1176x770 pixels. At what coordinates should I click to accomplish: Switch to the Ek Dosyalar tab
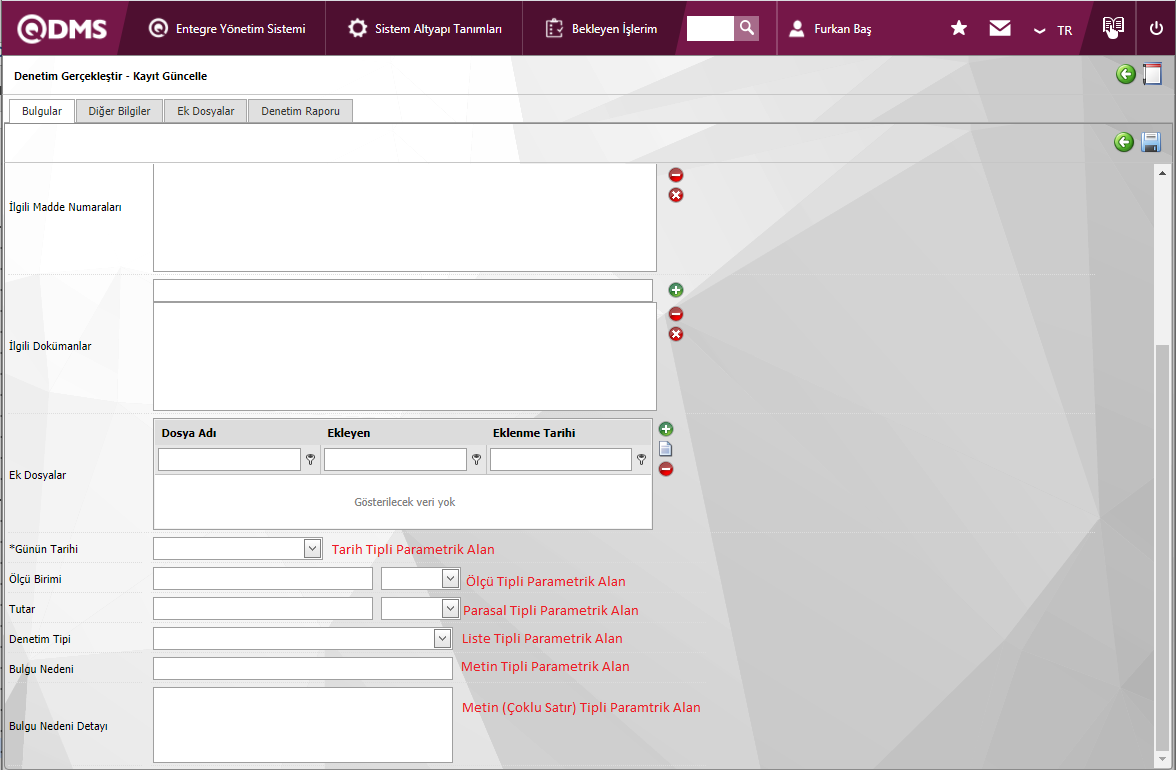pos(206,111)
